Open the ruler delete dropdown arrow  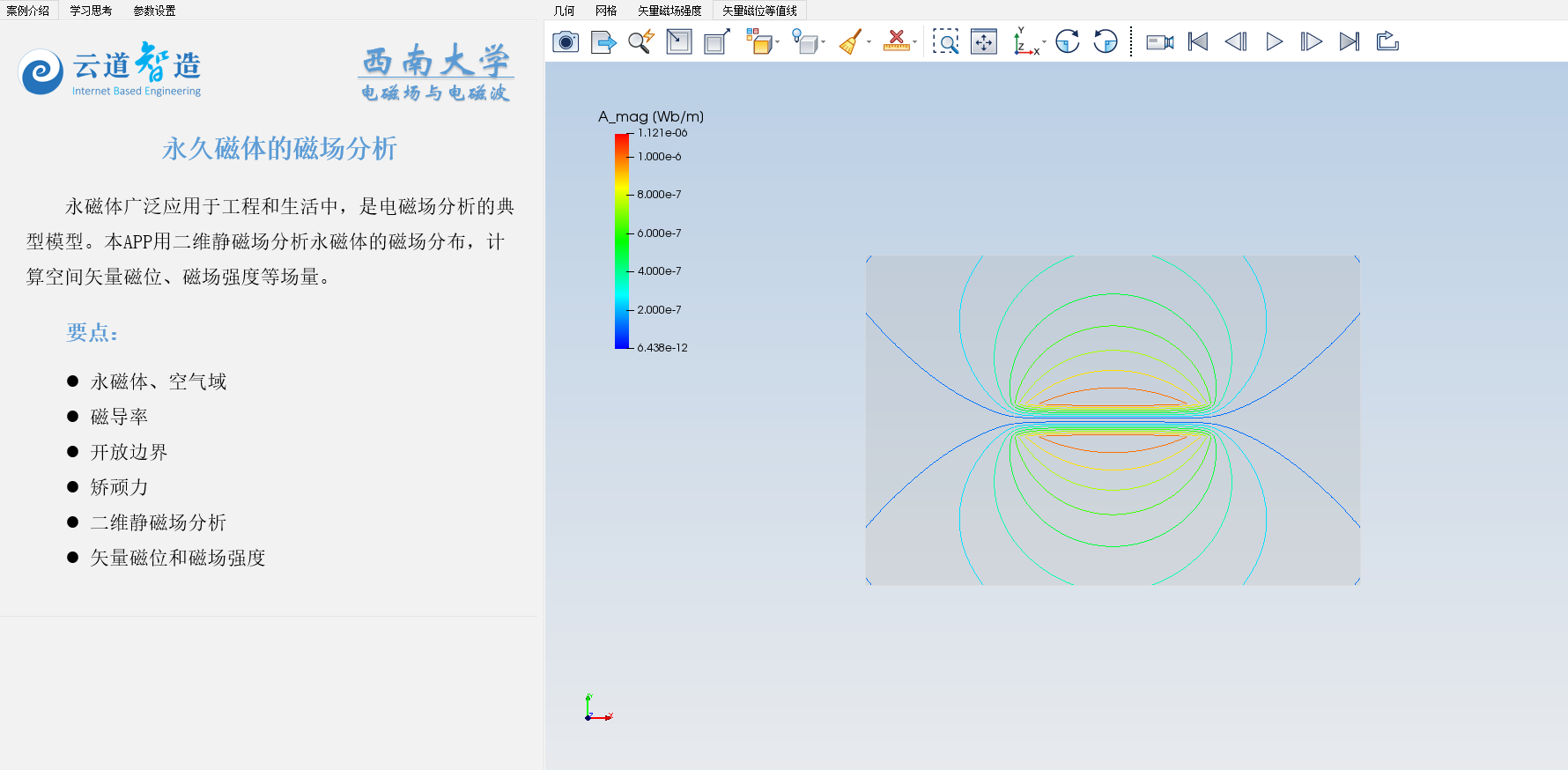click(x=914, y=42)
